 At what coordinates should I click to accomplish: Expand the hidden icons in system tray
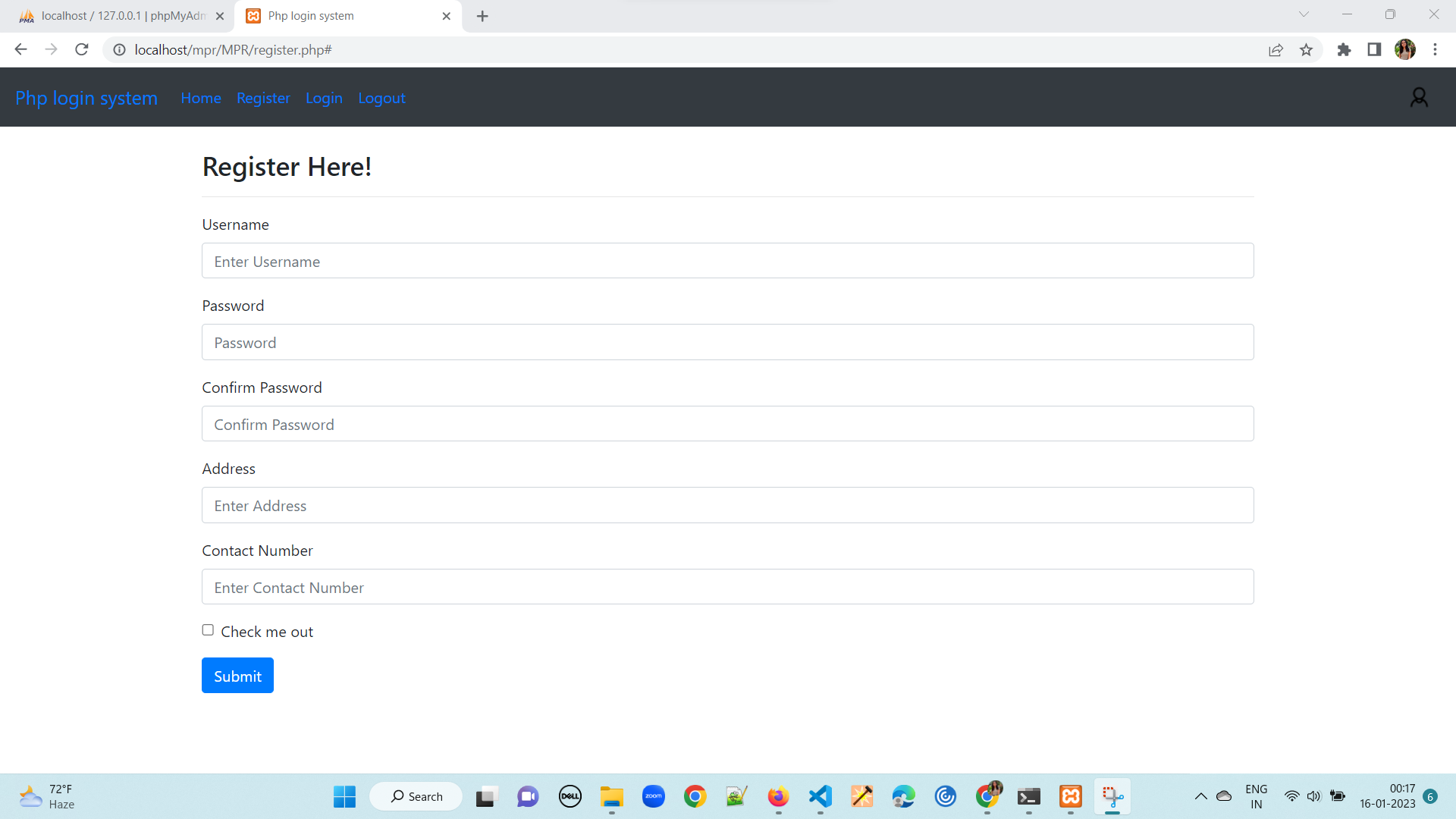(x=1200, y=796)
